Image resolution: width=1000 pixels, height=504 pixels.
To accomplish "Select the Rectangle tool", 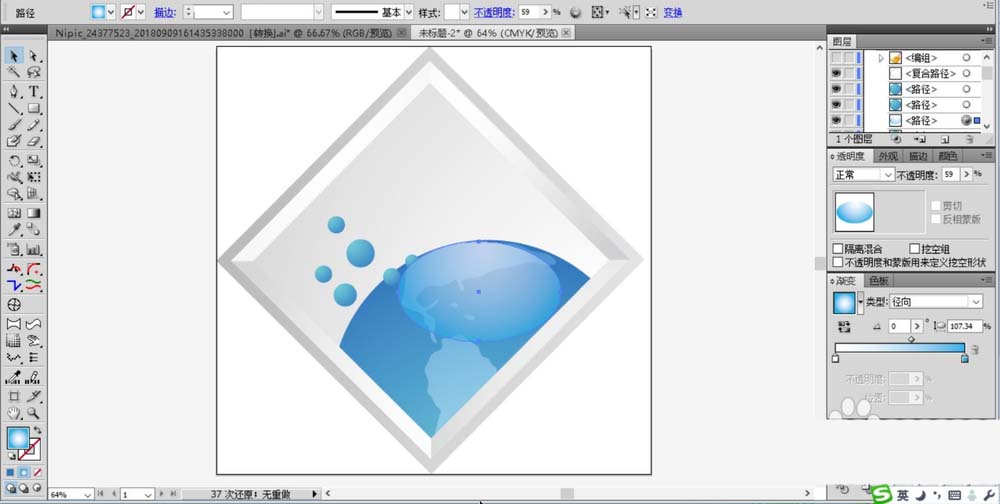I will click(33, 108).
